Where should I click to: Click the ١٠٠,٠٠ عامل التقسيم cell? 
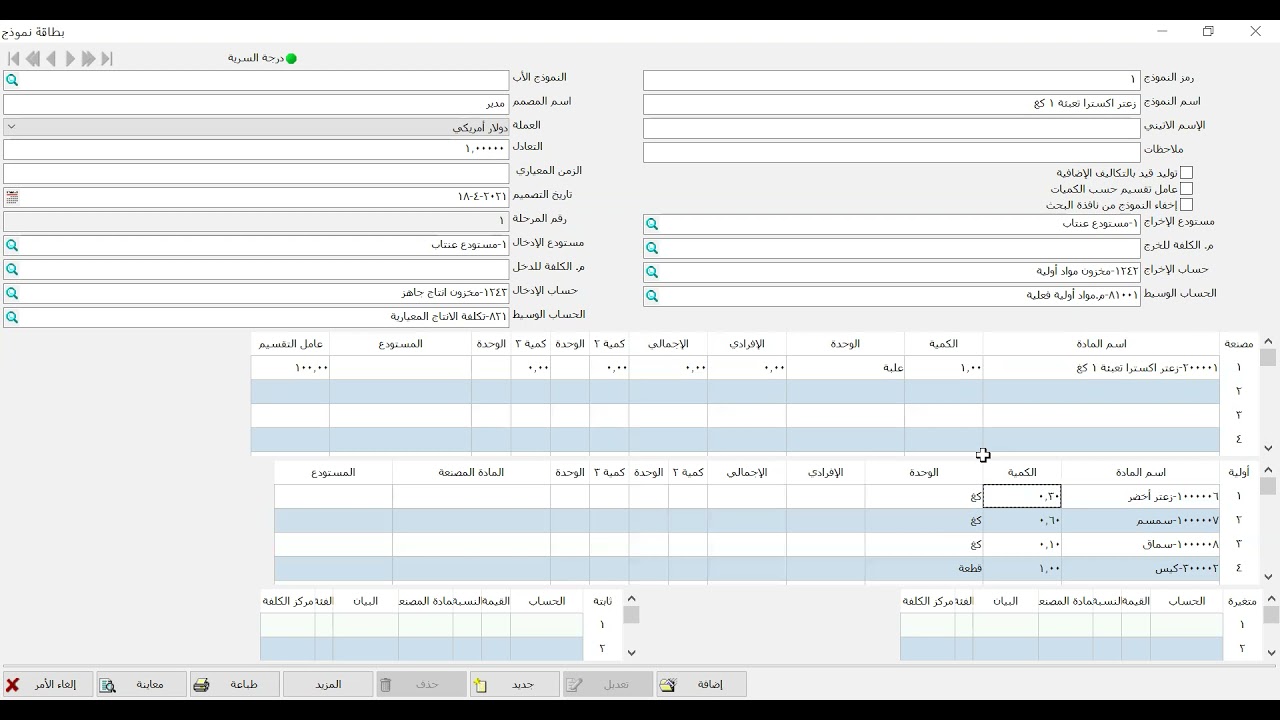290,368
